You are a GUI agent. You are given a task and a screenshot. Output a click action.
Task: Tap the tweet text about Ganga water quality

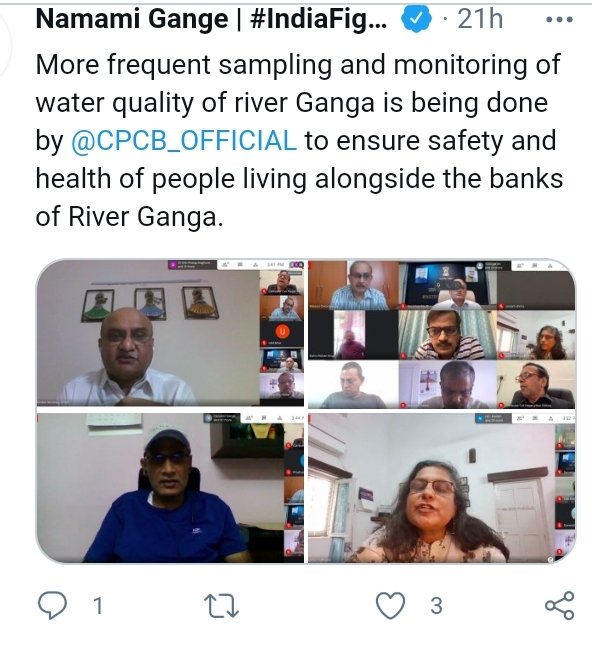coord(299,141)
